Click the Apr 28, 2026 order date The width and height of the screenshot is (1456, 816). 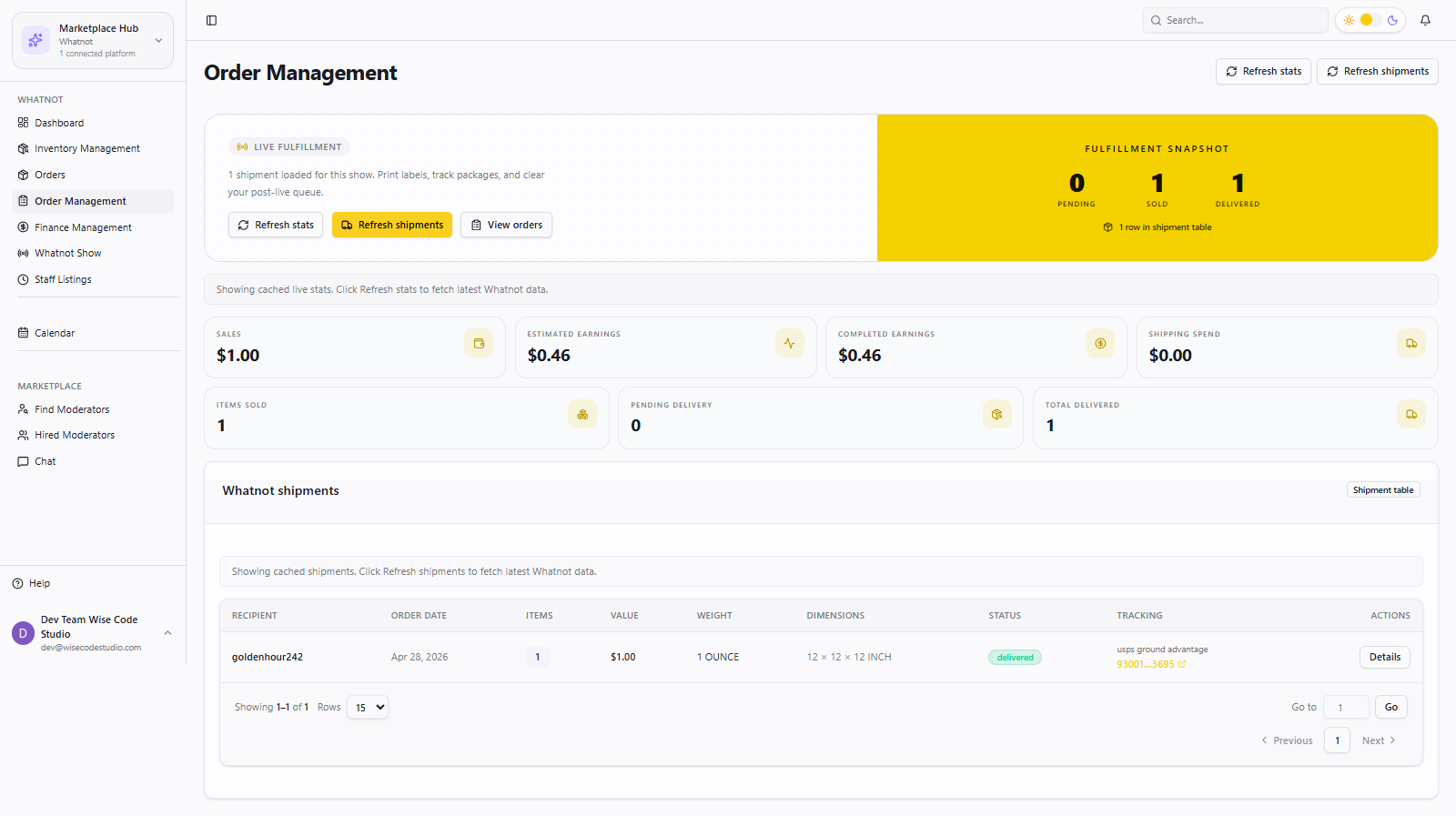tap(420, 657)
